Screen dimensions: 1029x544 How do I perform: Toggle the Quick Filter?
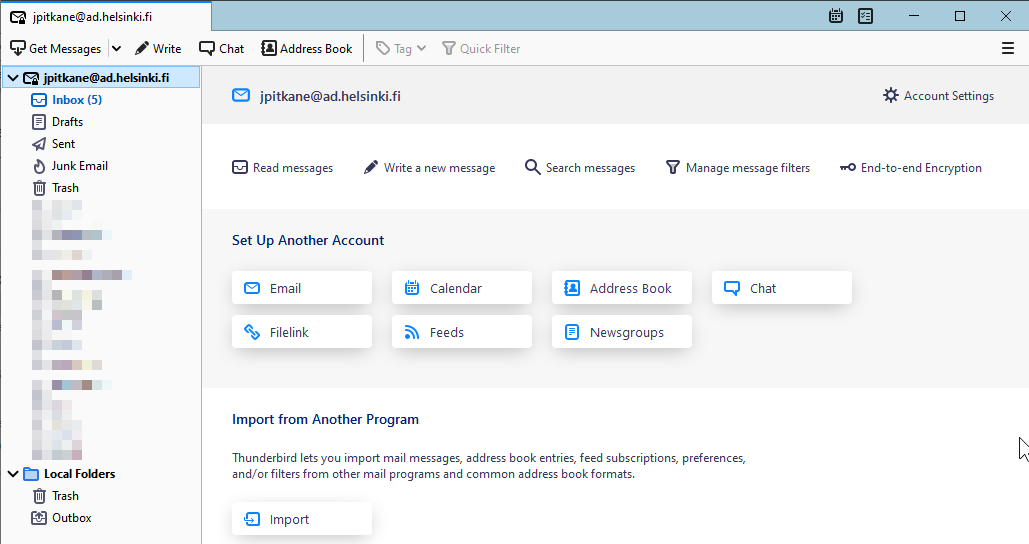[x=481, y=49]
